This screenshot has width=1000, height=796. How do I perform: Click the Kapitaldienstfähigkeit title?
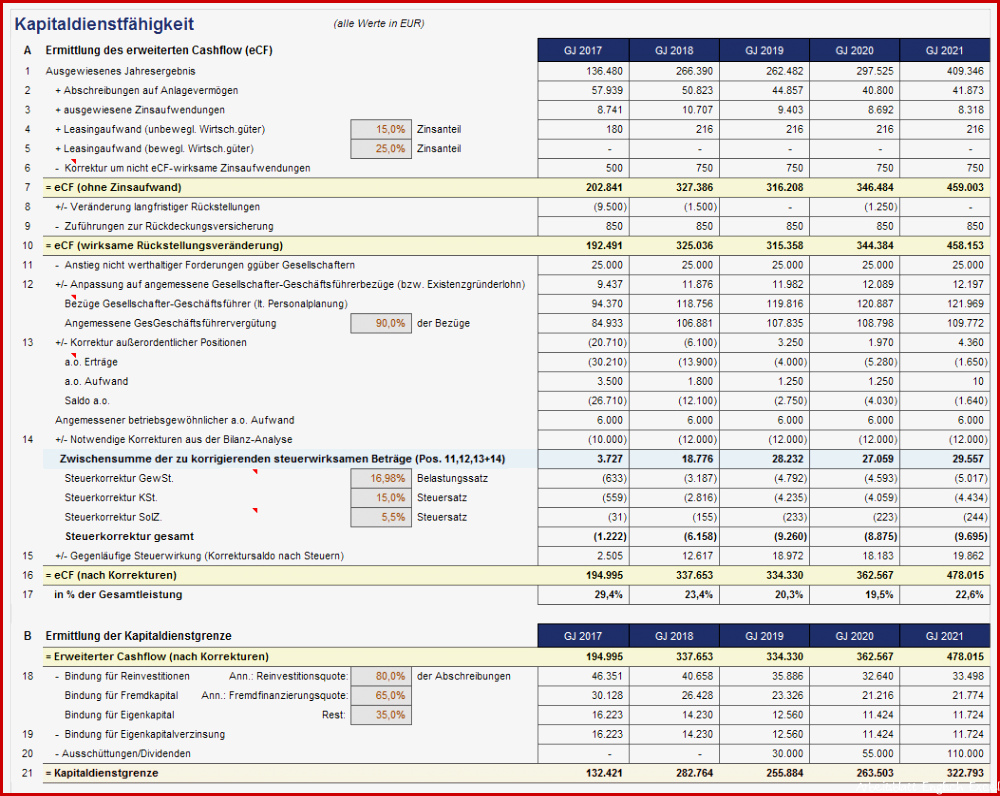click(104, 24)
